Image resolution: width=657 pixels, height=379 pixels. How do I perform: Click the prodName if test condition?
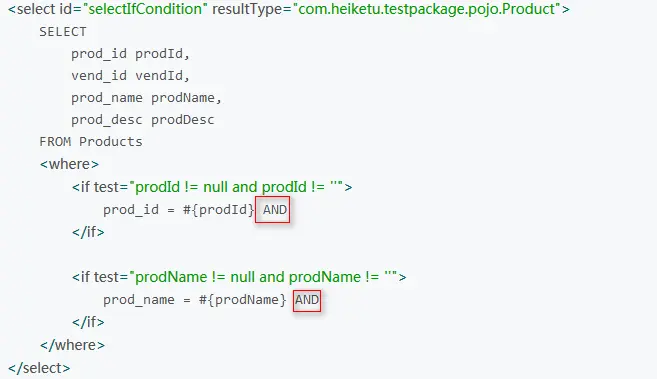point(266,277)
